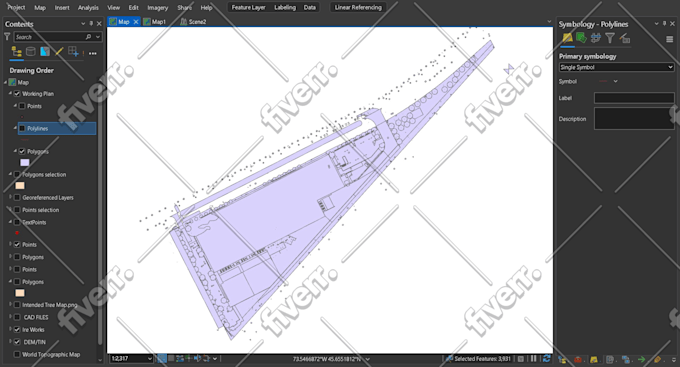Select List By Editing pencil icon
Screen dimensions: 680x367
click(59, 52)
